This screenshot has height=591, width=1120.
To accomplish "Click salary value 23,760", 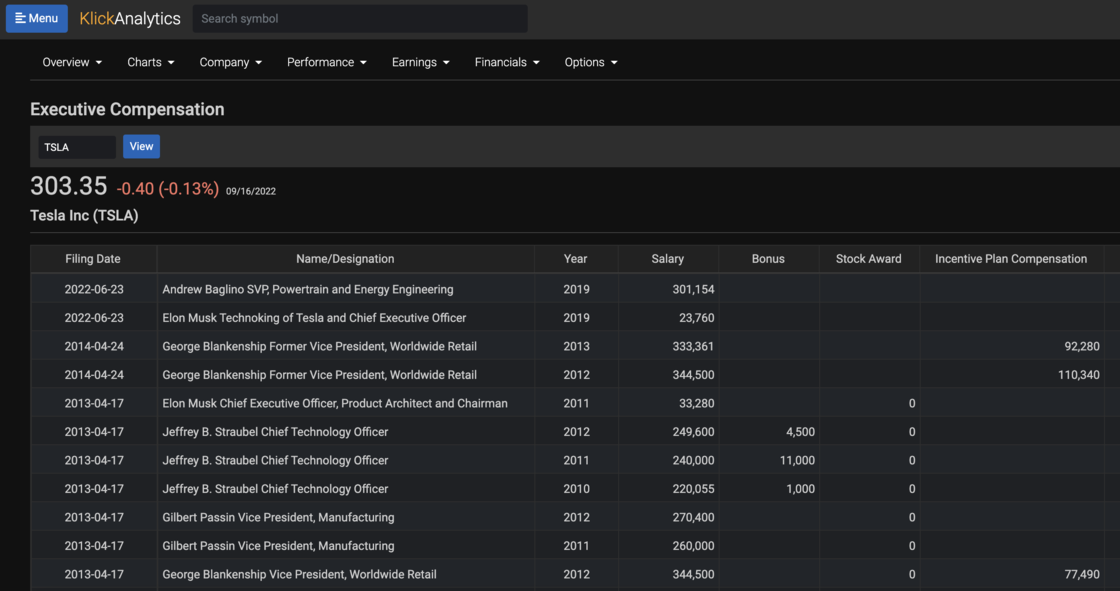I will pyautogui.click(x=696, y=318).
